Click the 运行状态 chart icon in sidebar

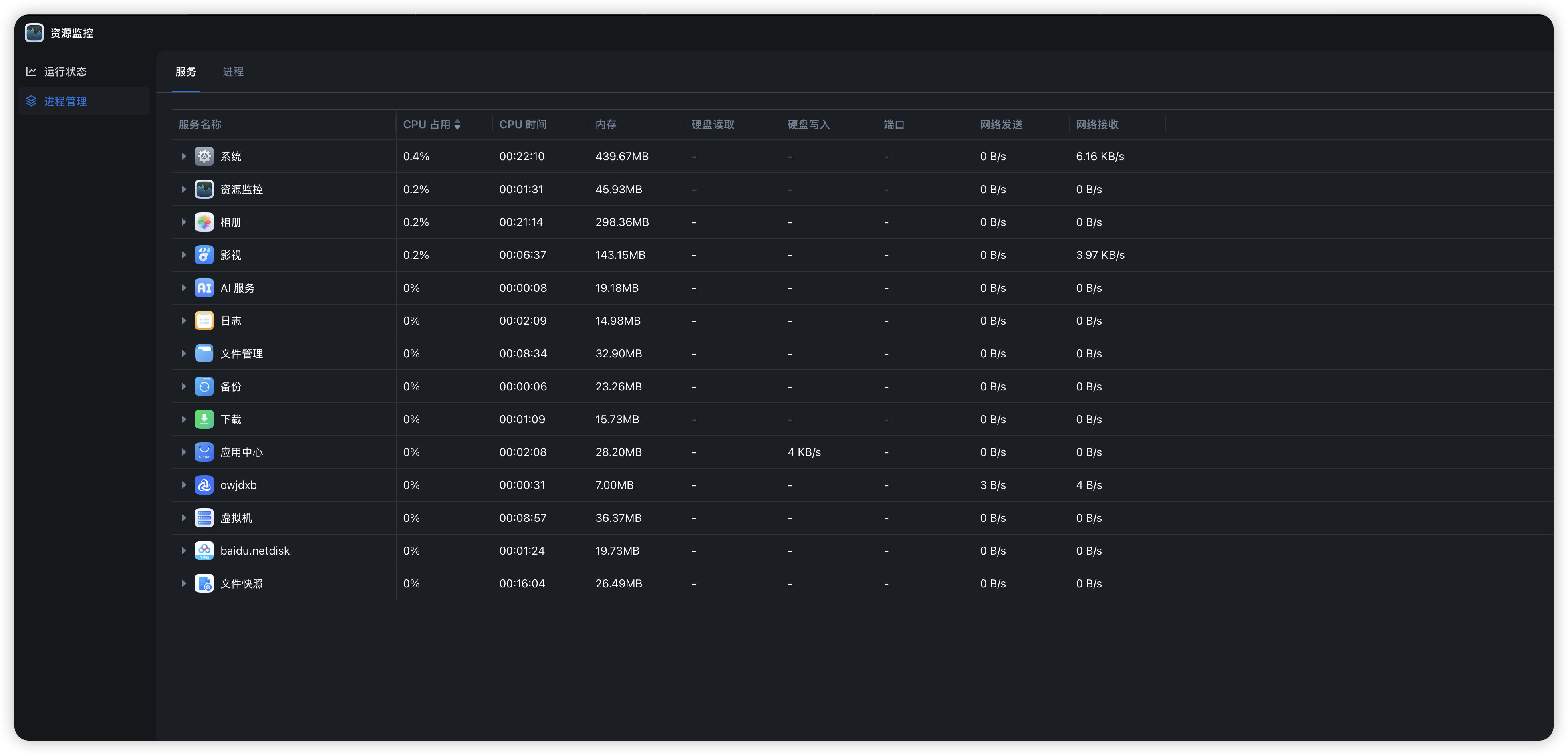32,71
